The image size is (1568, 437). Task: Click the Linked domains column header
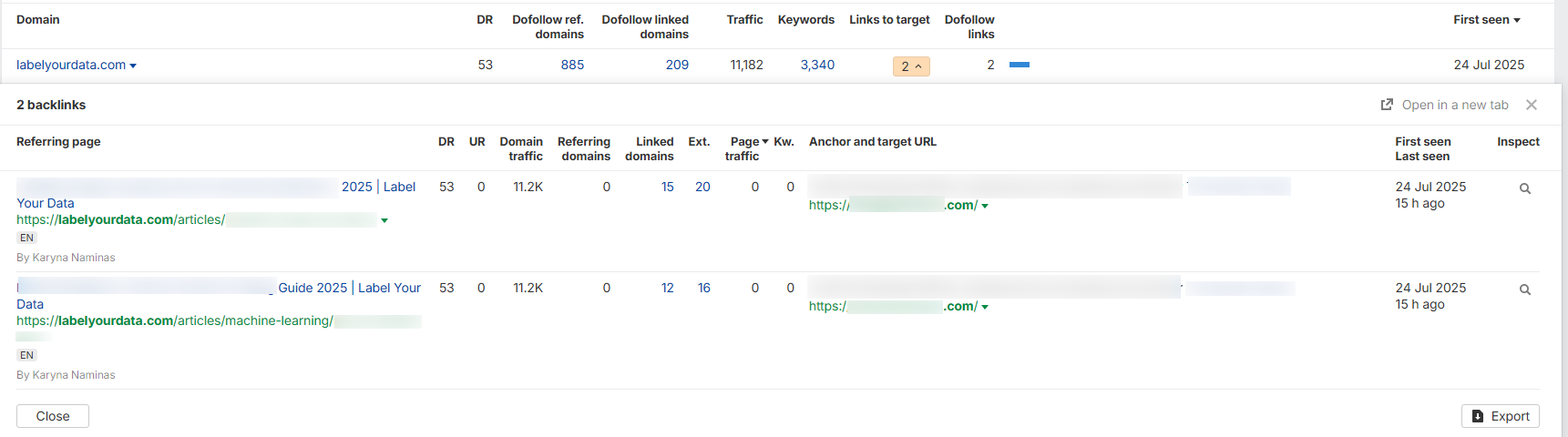tap(650, 148)
